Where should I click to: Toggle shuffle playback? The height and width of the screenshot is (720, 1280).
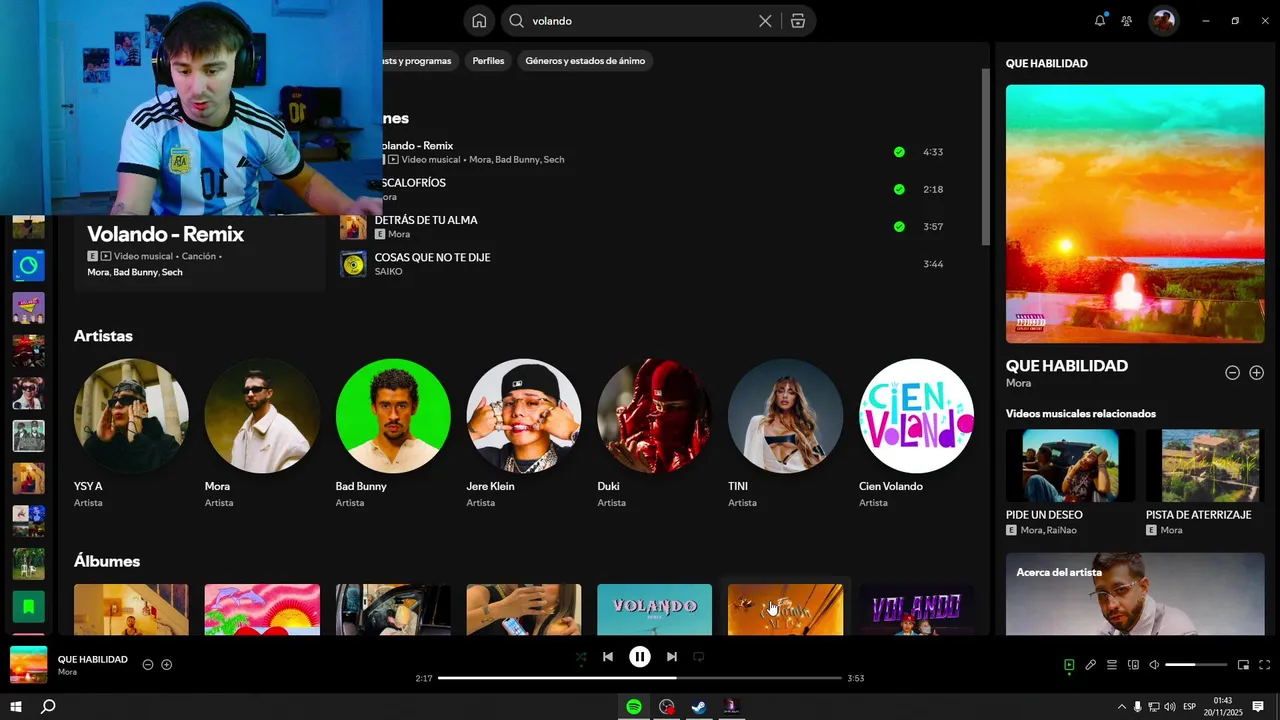coord(581,657)
